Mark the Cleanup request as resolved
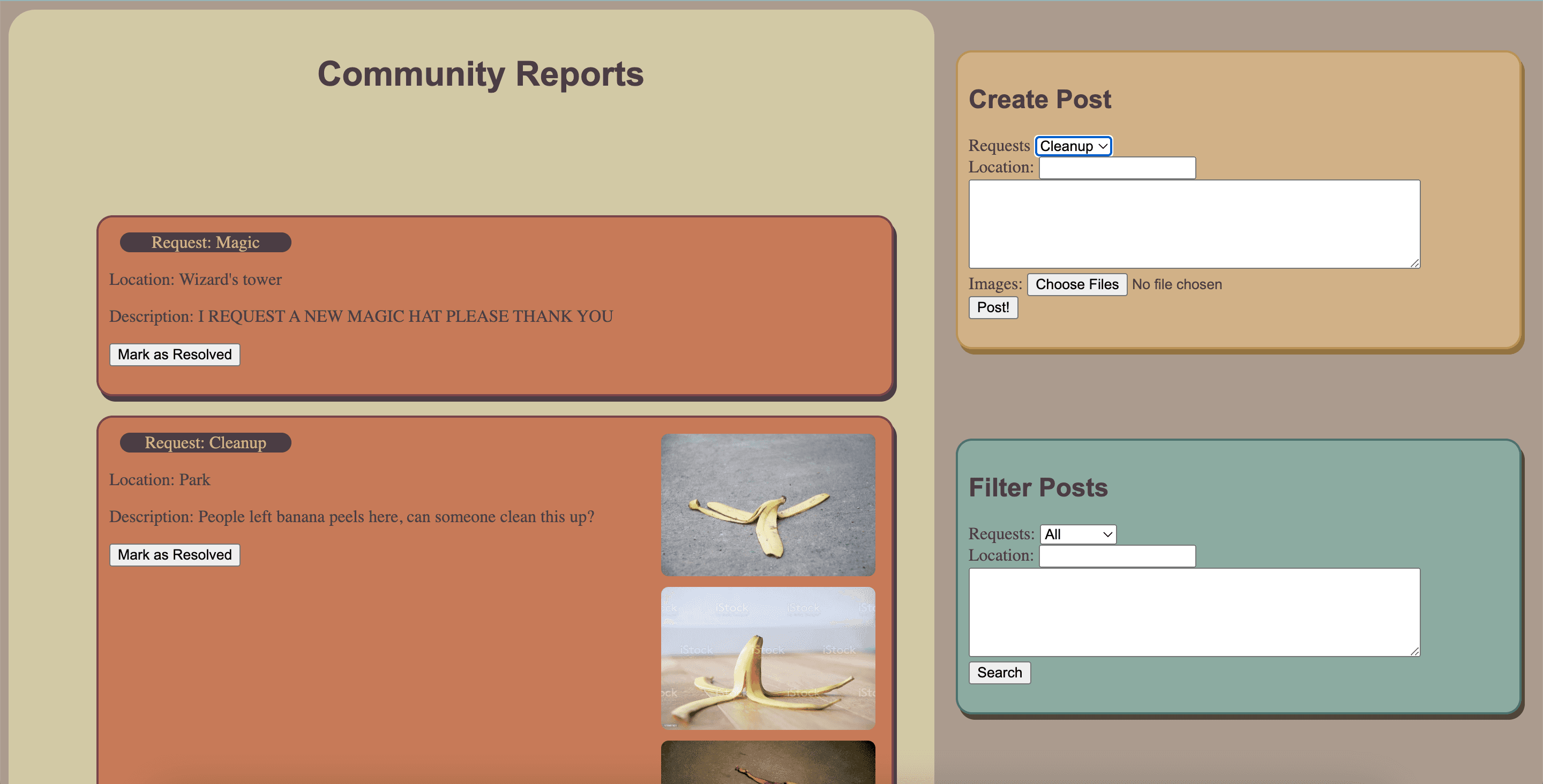1543x784 pixels. pos(174,555)
